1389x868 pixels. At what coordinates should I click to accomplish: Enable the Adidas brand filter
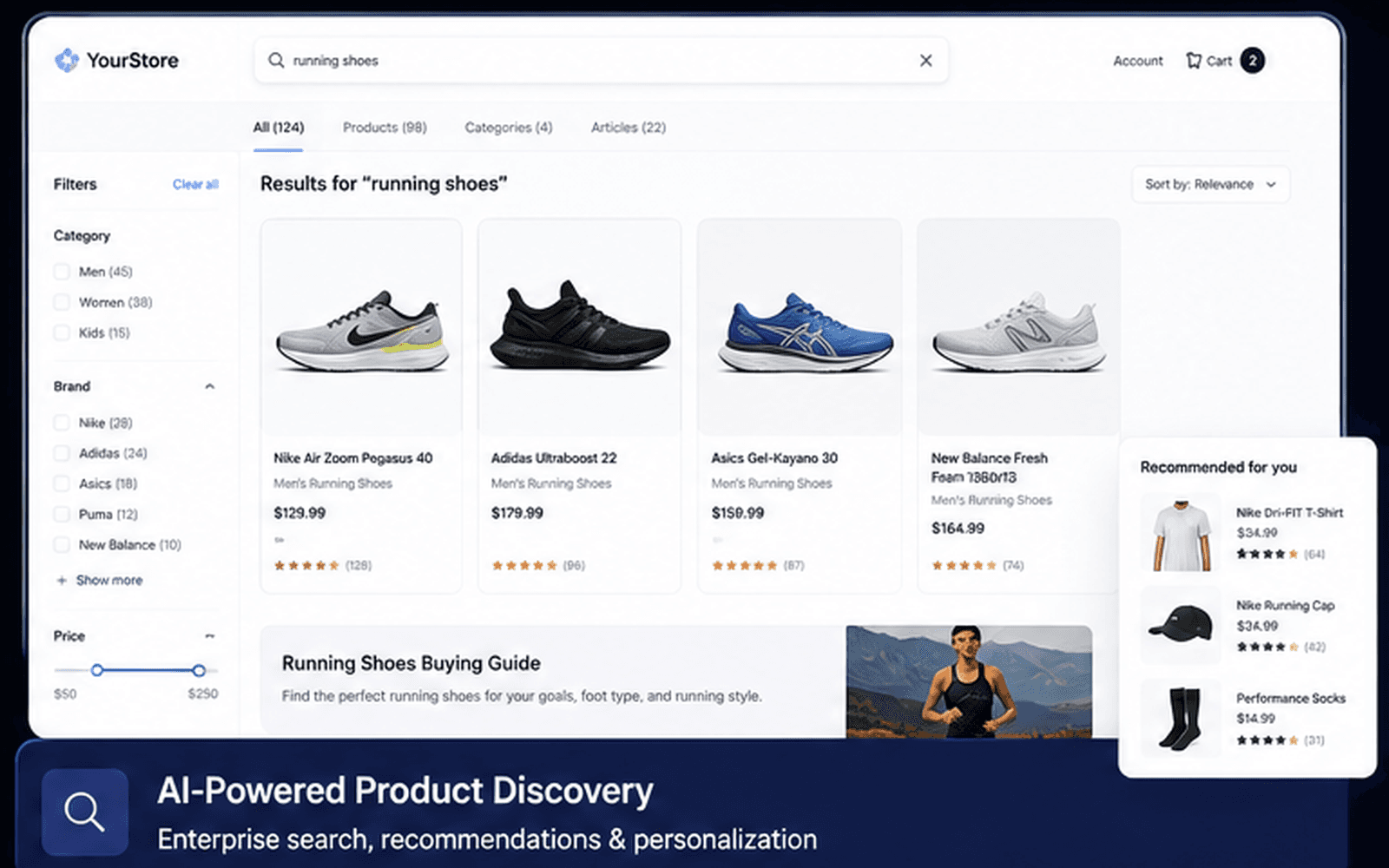[x=62, y=453]
